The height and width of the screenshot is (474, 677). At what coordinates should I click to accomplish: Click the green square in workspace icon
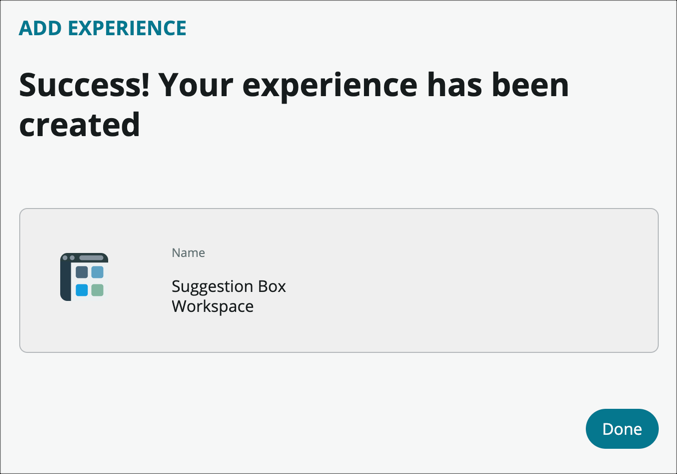97,290
